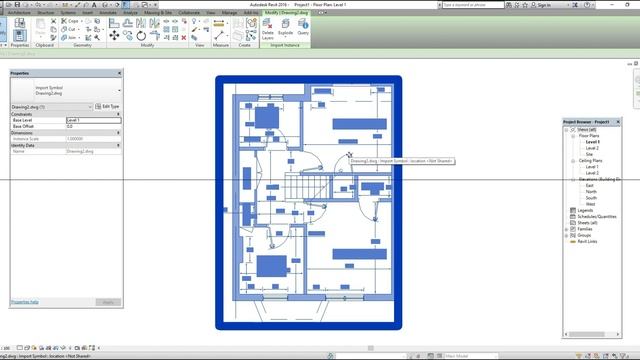Image resolution: width=640 pixels, height=360 pixels.
Task: Click the Join geometry tool
Action: pos(69,38)
